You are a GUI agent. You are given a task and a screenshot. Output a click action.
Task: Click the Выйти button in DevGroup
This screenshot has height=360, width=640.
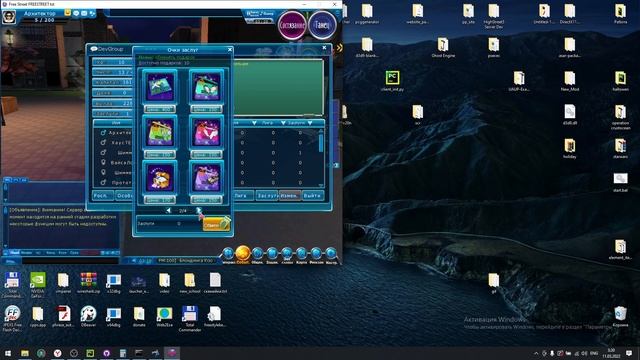click(313, 196)
